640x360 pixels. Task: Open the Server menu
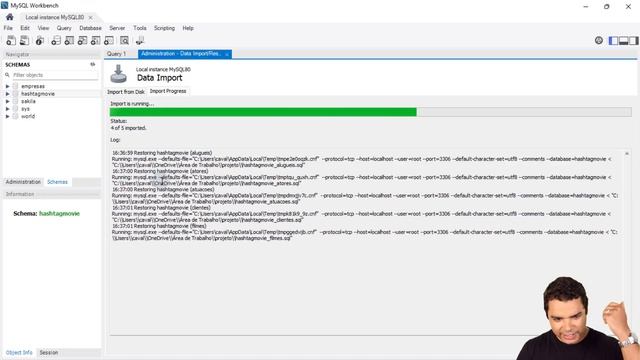coord(117,28)
